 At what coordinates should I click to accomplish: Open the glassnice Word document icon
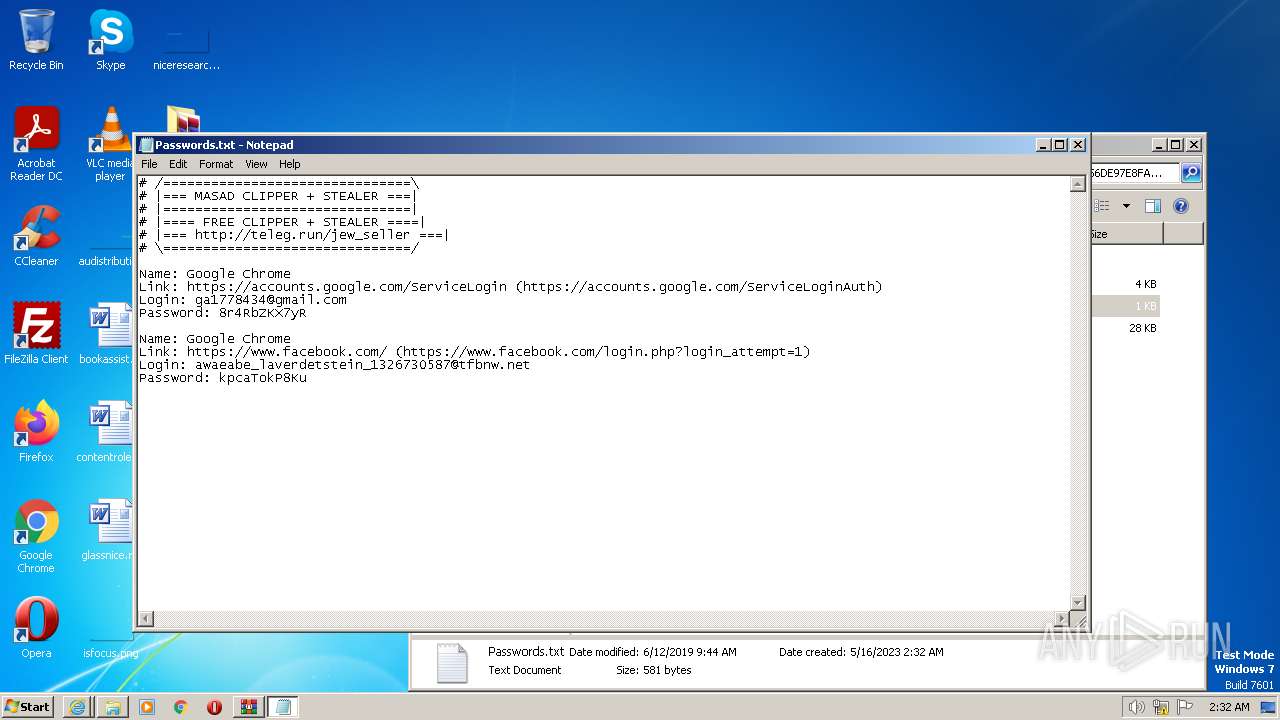[x=110, y=529]
